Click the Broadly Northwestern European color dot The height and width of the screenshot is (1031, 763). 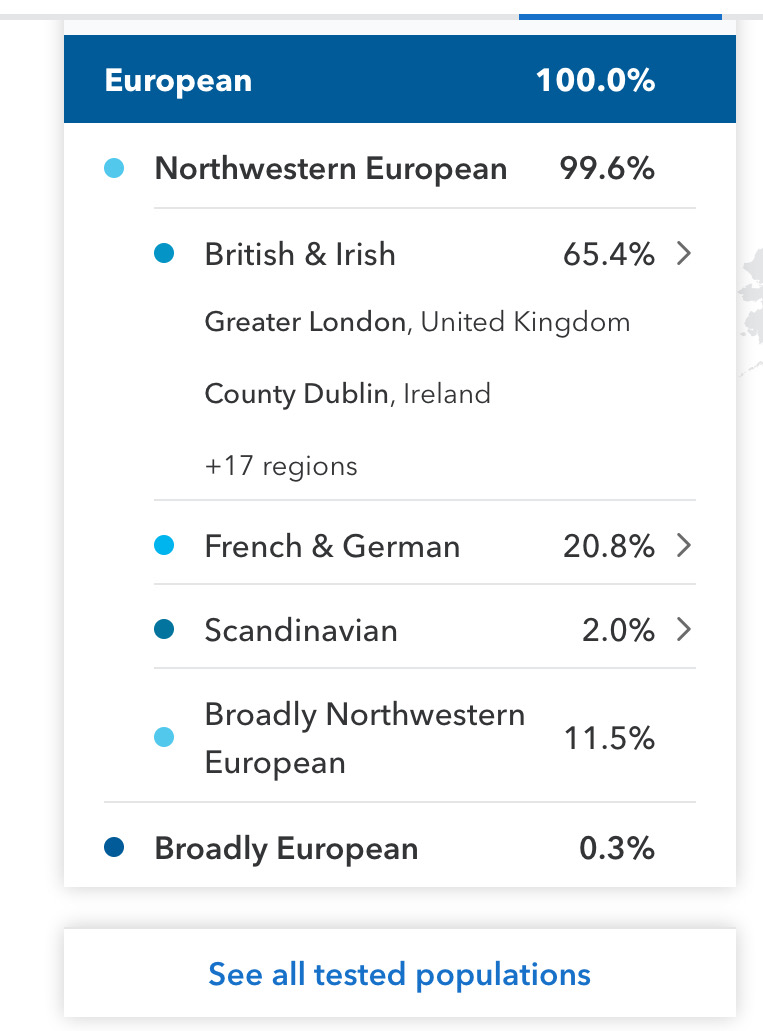(164, 737)
